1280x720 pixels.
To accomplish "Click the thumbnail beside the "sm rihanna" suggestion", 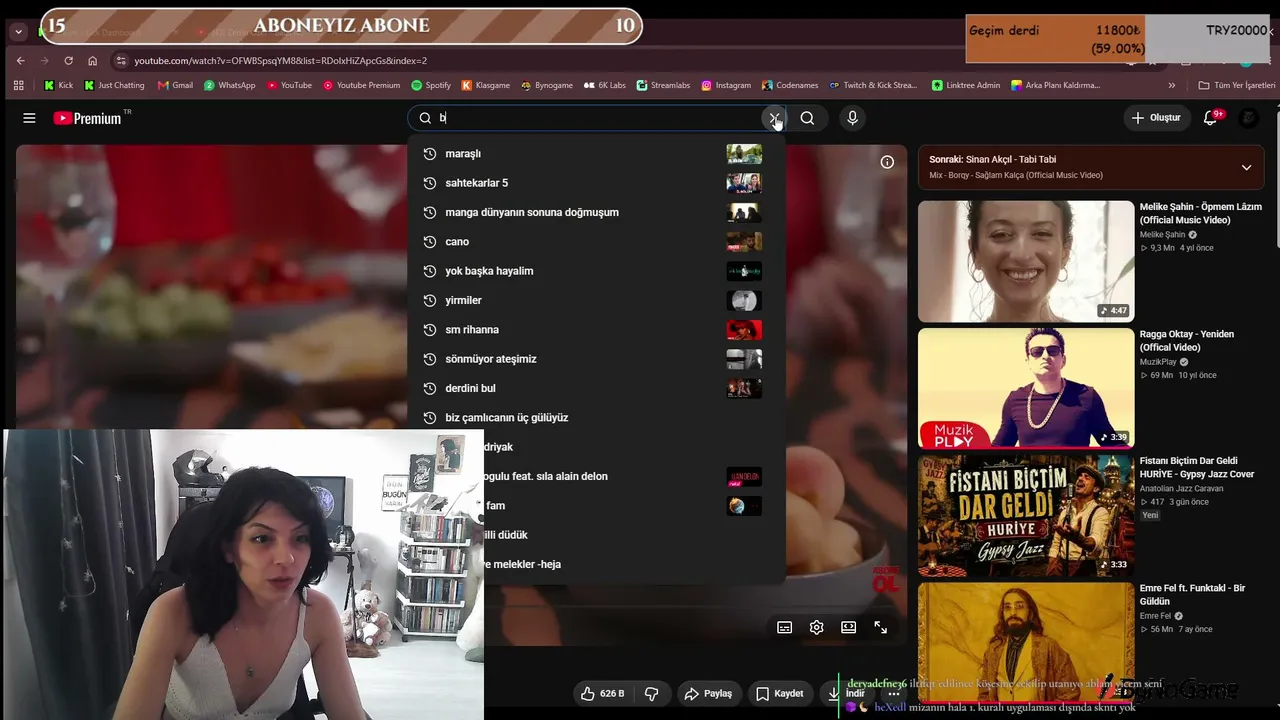I will pos(744,330).
